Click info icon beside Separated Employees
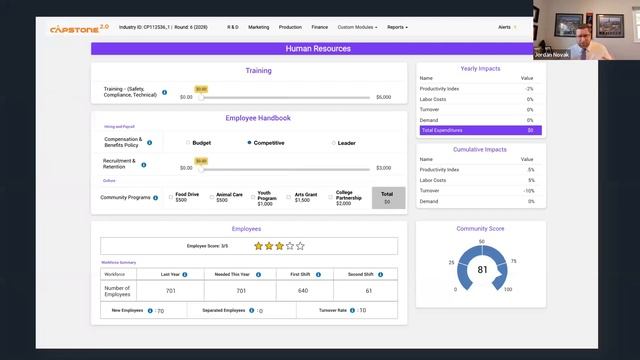 click(251, 311)
